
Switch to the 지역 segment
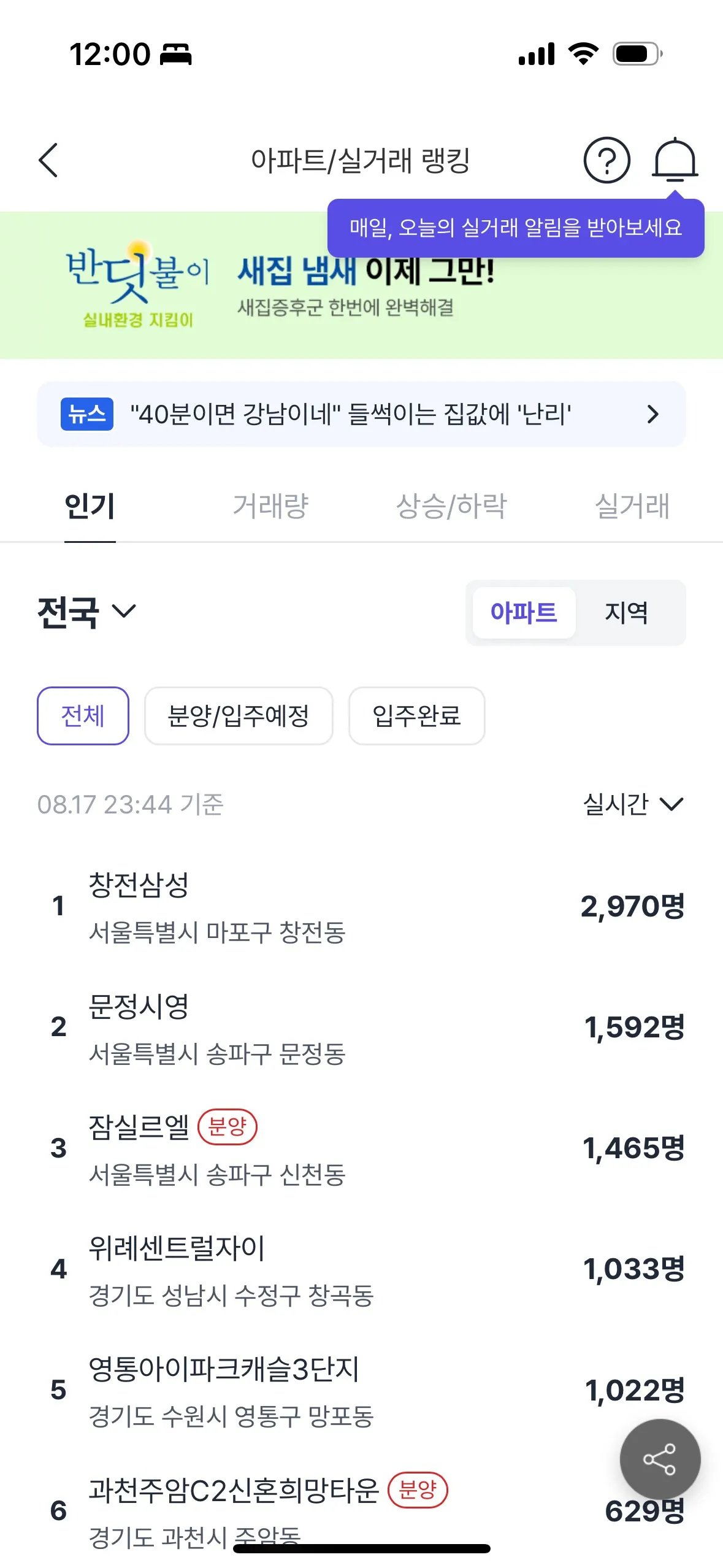pos(626,612)
